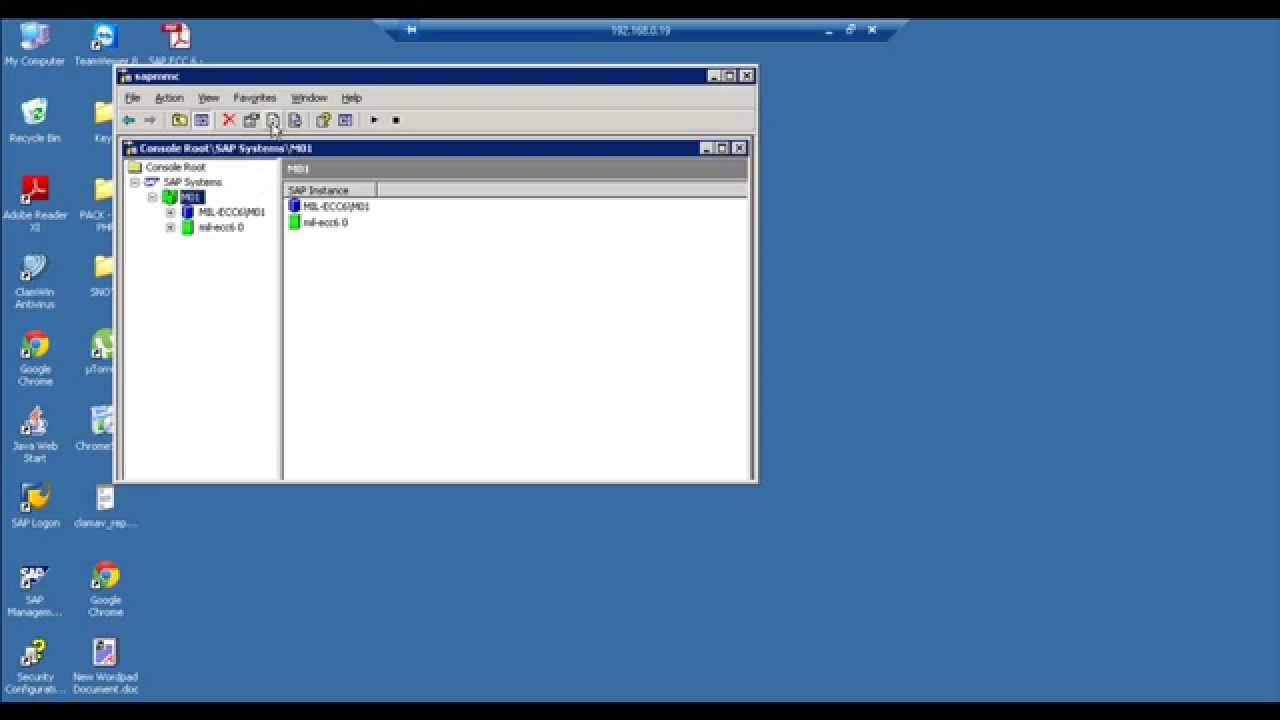Select the clamav_rep... file on the desktop

point(105,506)
